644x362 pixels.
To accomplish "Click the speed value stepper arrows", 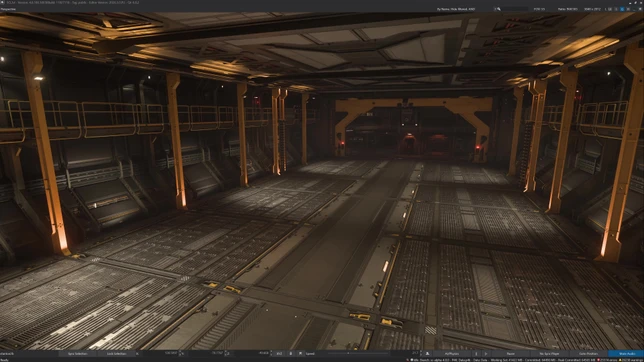I will tap(421, 353).
